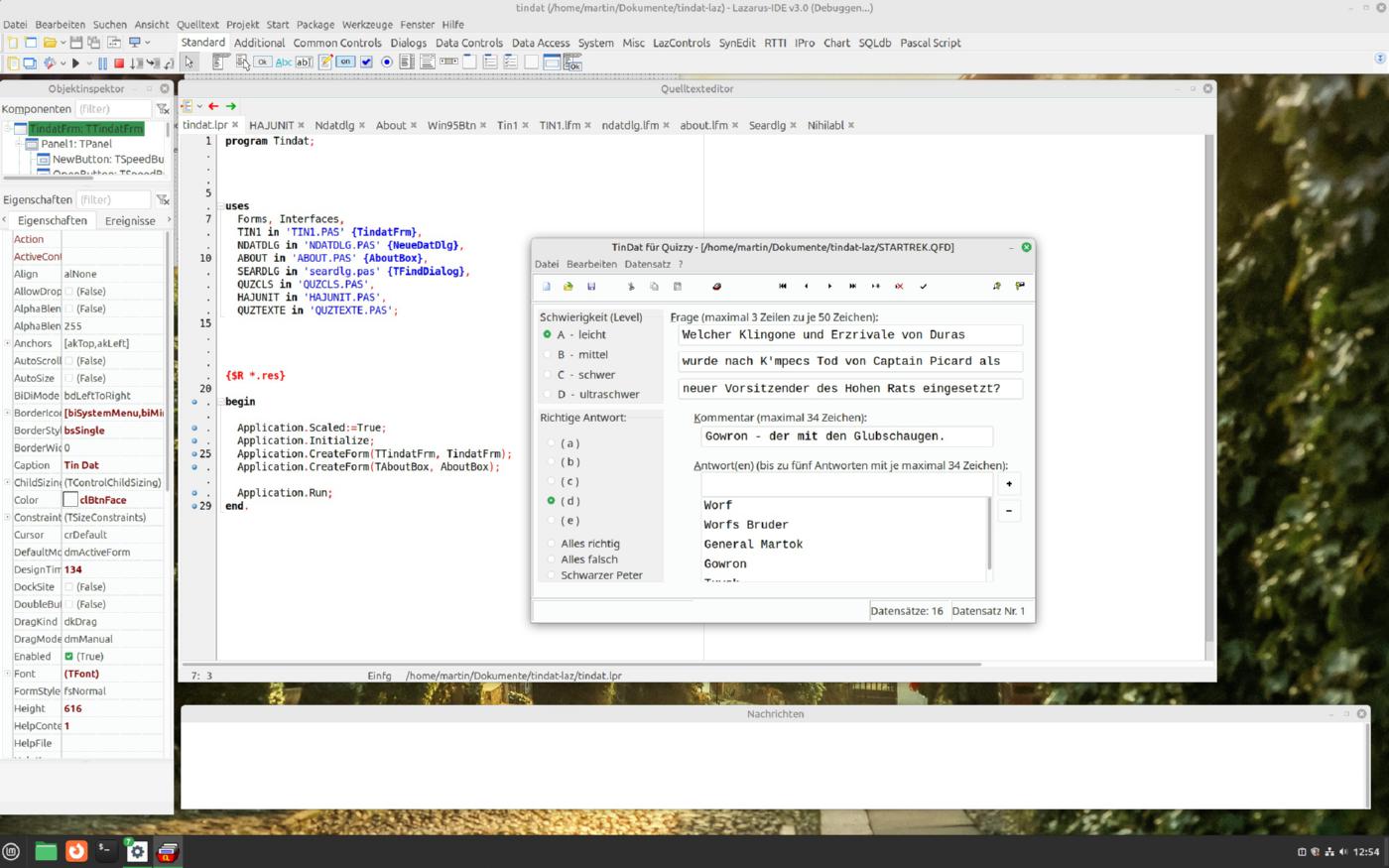Screen dimensions: 1389x868
Task: Select difficulty 'B - mittel' radio button
Action: 547,354
